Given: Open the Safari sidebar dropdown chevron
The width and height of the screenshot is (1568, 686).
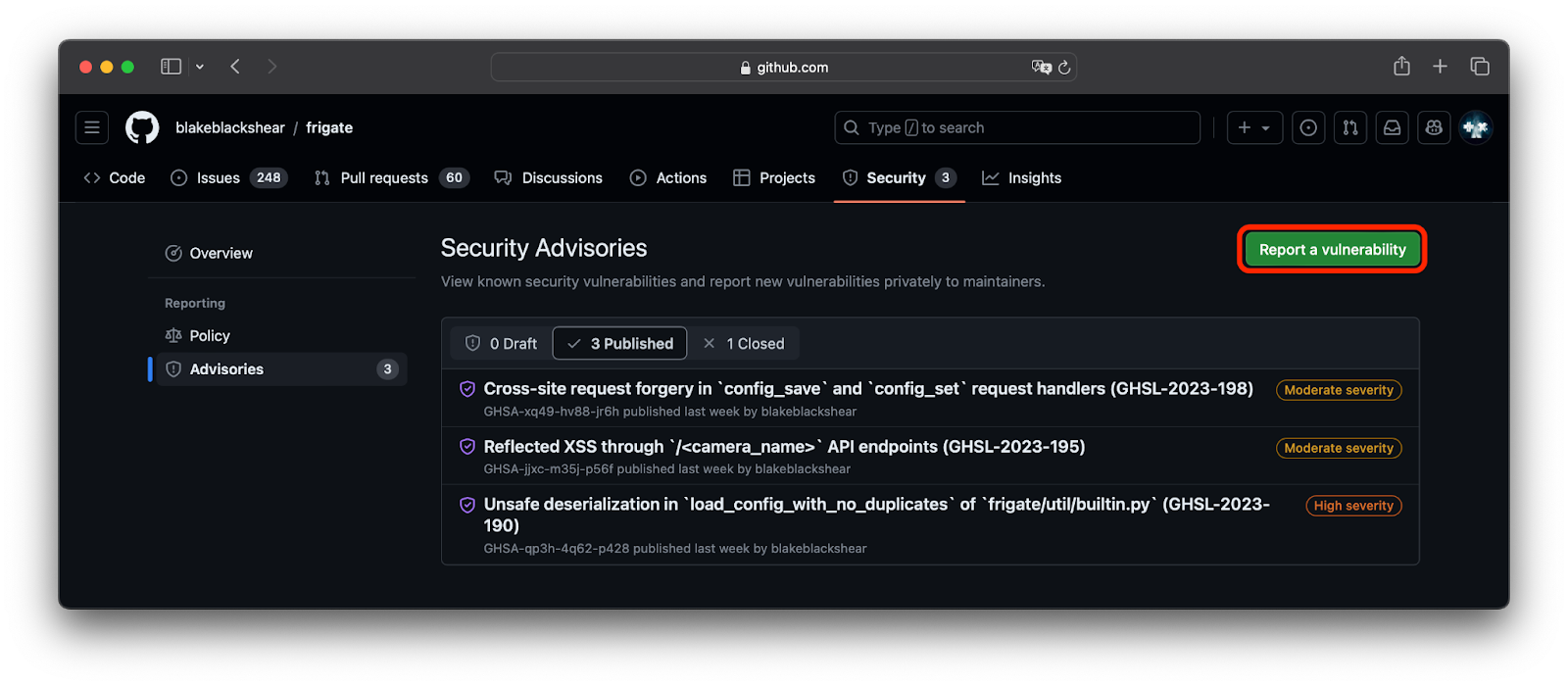Looking at the screenshot, I should [200, 67].
